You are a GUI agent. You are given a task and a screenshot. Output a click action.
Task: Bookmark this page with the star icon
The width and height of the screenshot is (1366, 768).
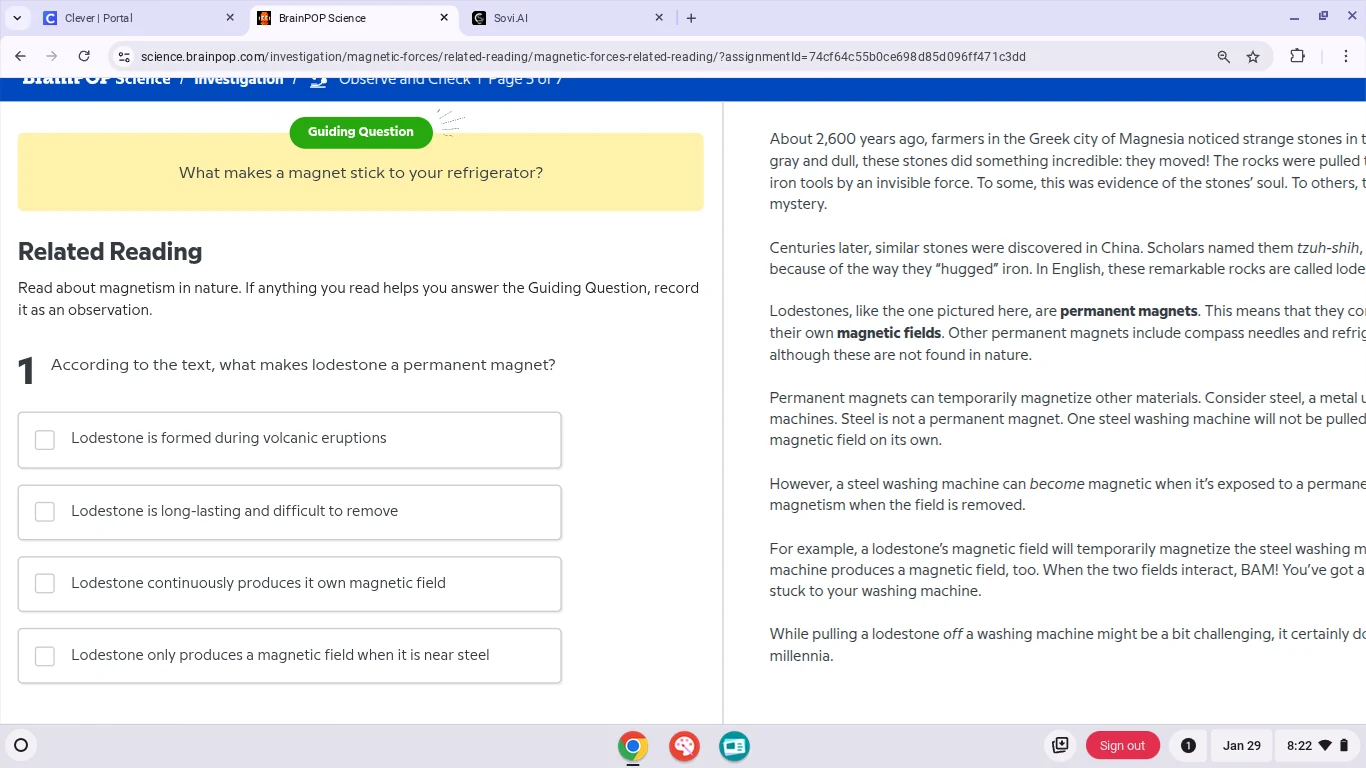click(1253, 57)
